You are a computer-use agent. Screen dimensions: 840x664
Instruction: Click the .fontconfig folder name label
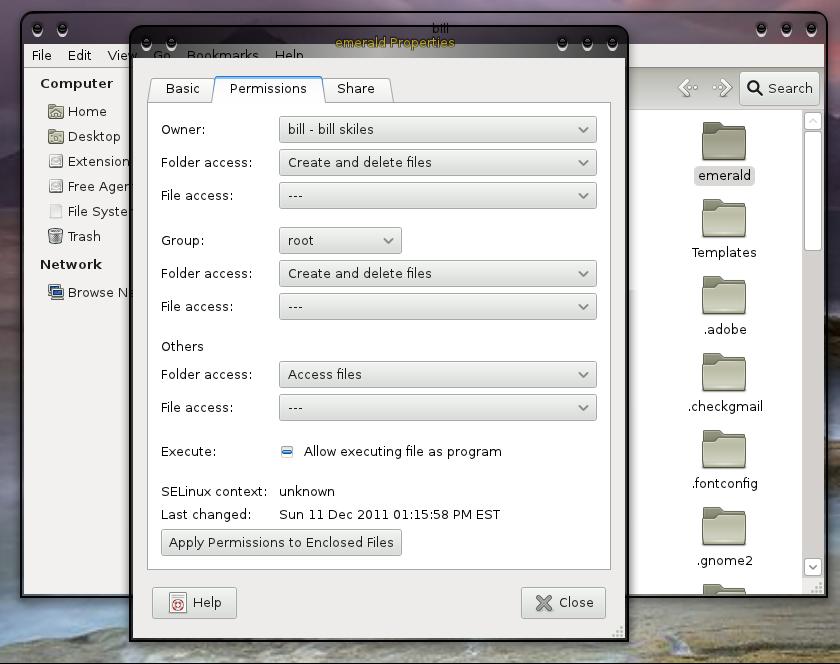pyautogui.click(x=724, y=483)
